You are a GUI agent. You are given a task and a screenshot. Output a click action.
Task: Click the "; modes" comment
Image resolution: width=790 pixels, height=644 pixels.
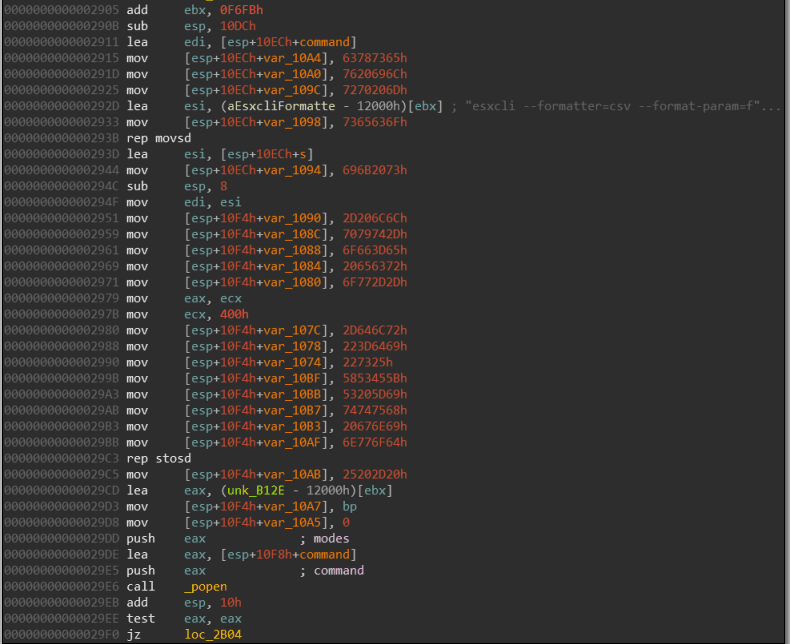[324, 539]
